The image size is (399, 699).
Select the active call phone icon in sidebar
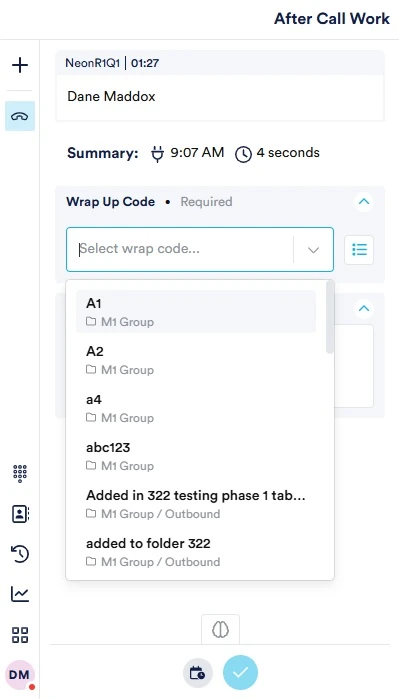20,116
